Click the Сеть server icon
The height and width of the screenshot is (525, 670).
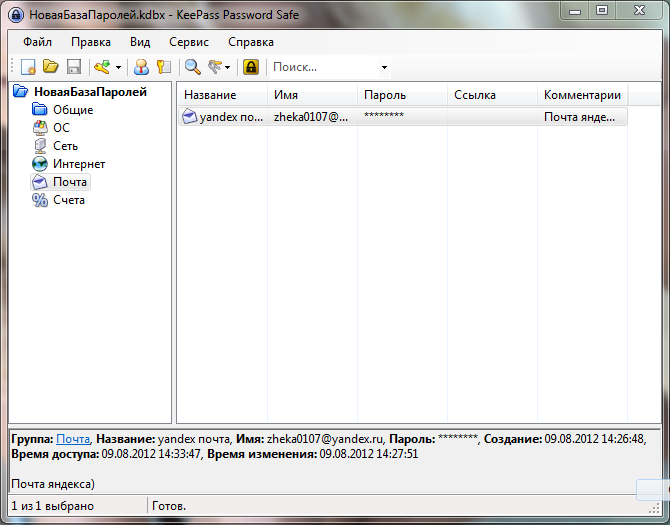coord(40,146)
